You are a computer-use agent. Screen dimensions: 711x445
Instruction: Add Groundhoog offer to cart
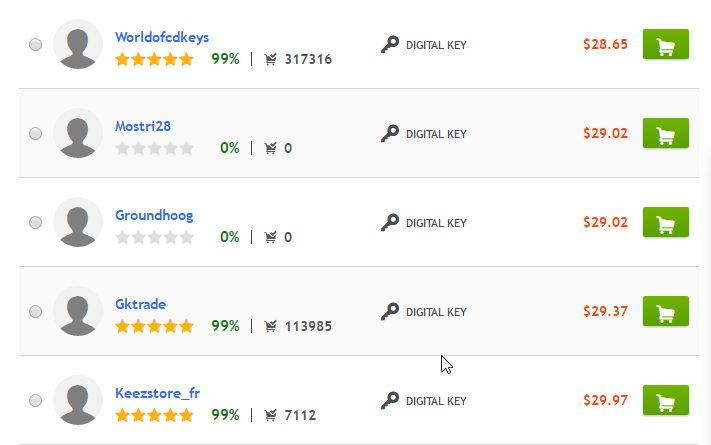click(x=665, y=222)
